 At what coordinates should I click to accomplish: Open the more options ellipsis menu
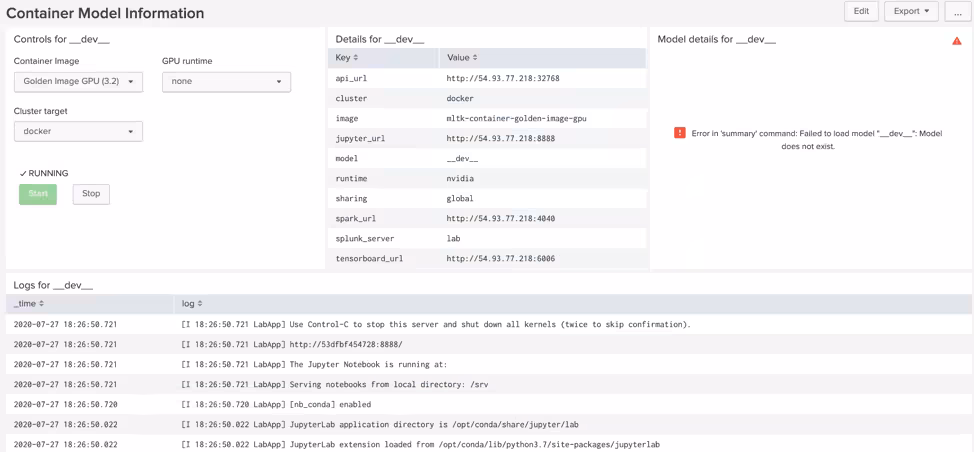[x=957, y=12]
